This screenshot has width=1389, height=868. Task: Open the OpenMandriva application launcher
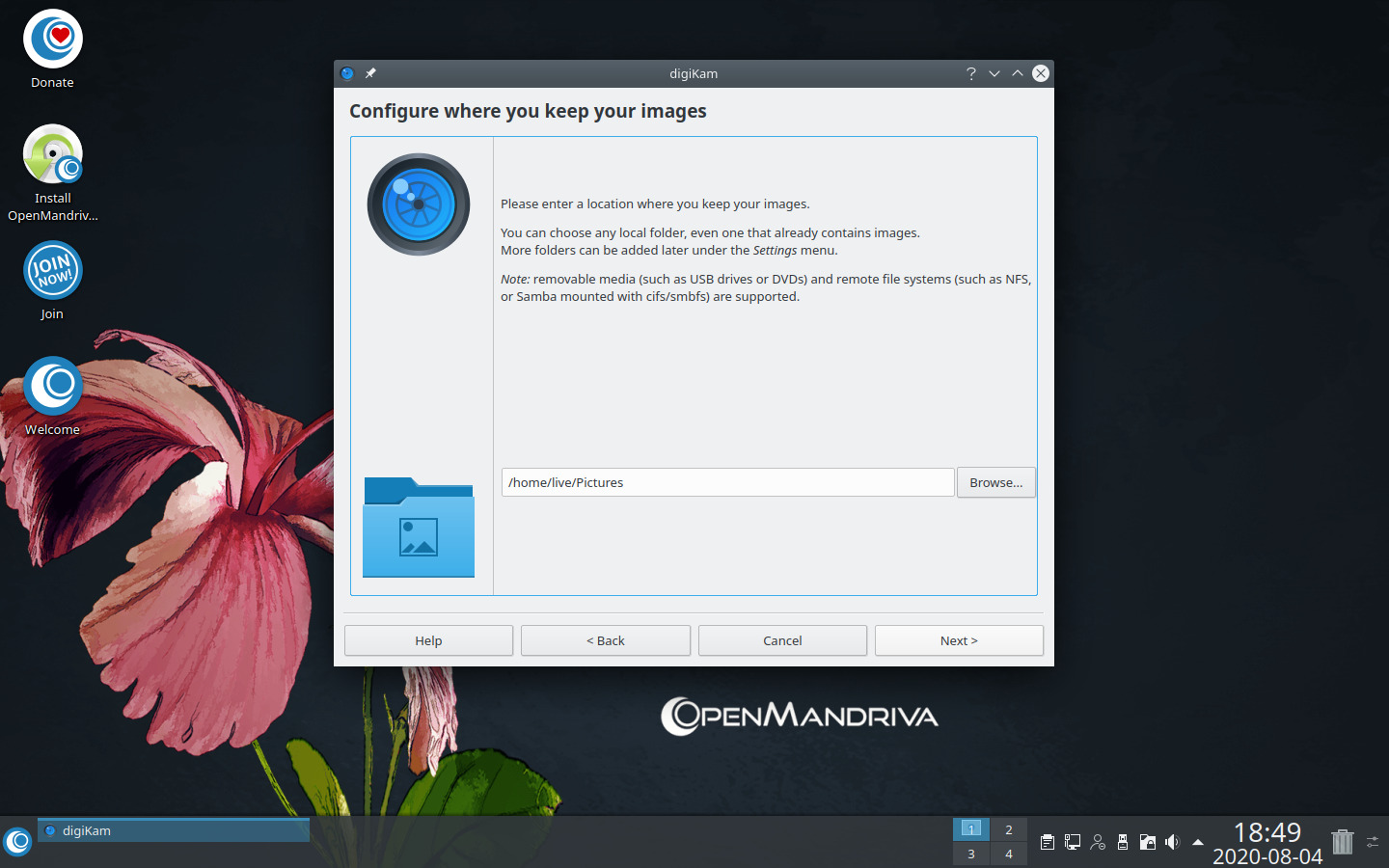(18, 842)
